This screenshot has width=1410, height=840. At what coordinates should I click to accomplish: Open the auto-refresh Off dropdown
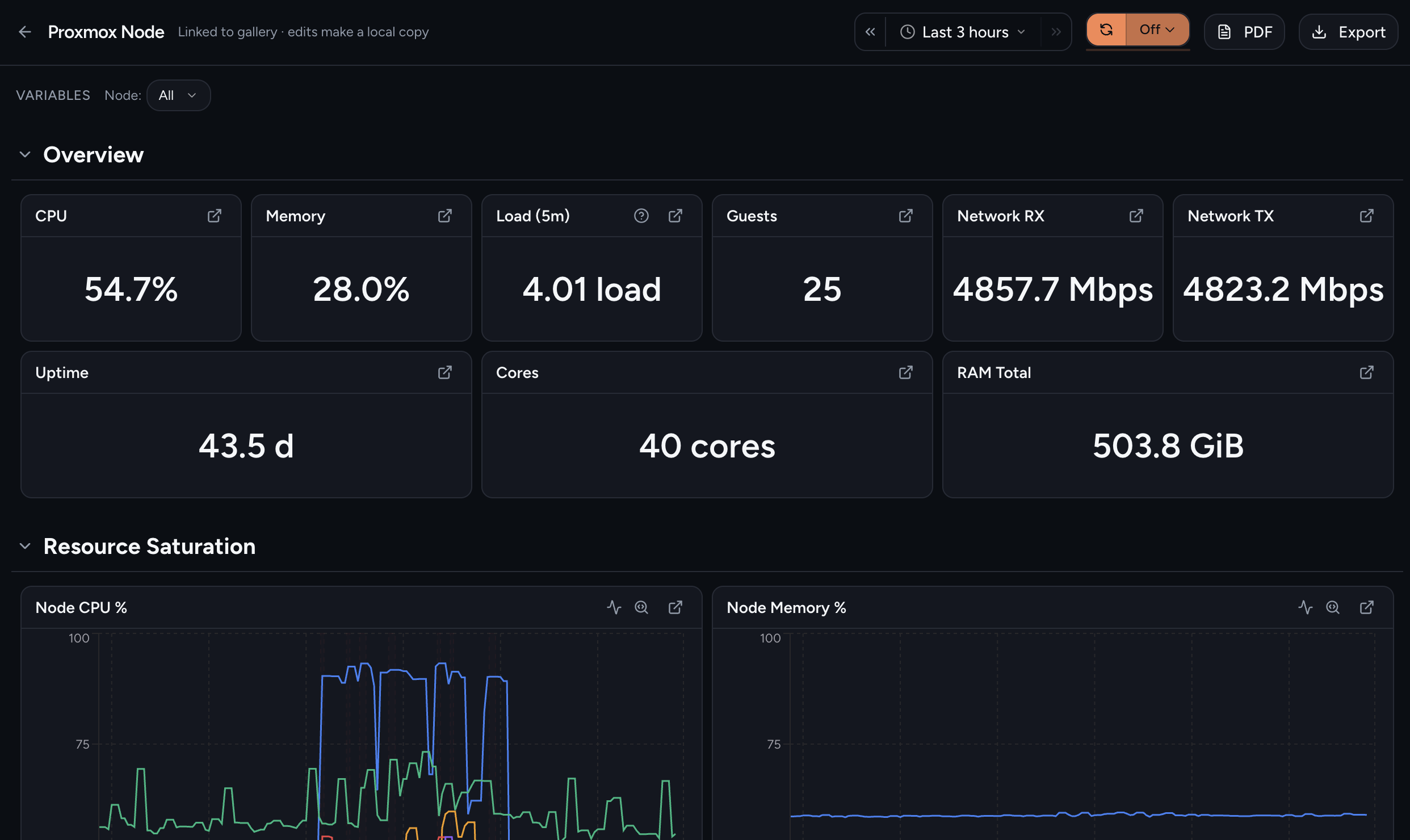tap(1157, 30)
